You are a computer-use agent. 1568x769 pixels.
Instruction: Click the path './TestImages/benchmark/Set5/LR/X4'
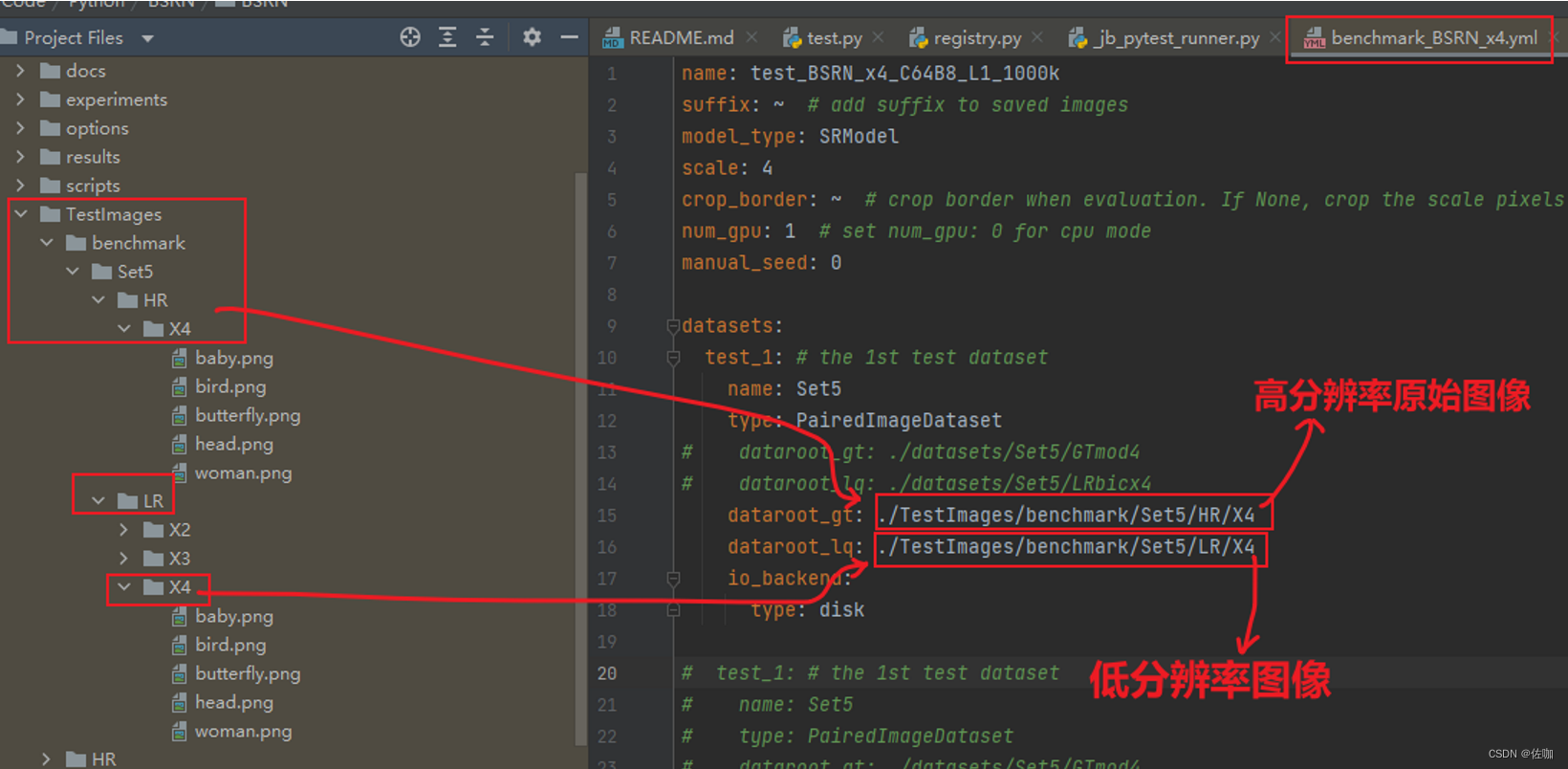coord(1066,547)
